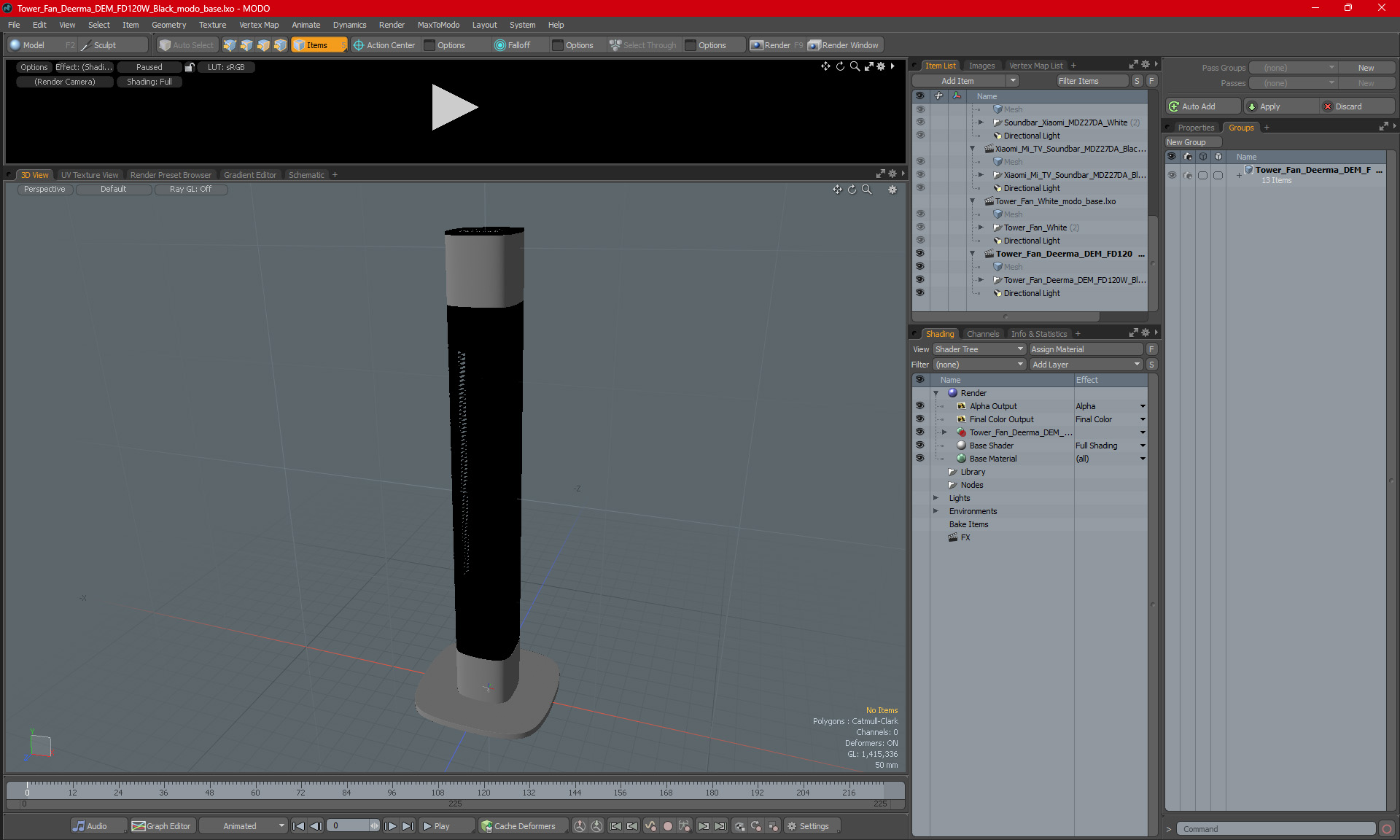This screenshot has width=1400, height=840.
Task: Open the Animated dropdown
Action: coord(244,826)
